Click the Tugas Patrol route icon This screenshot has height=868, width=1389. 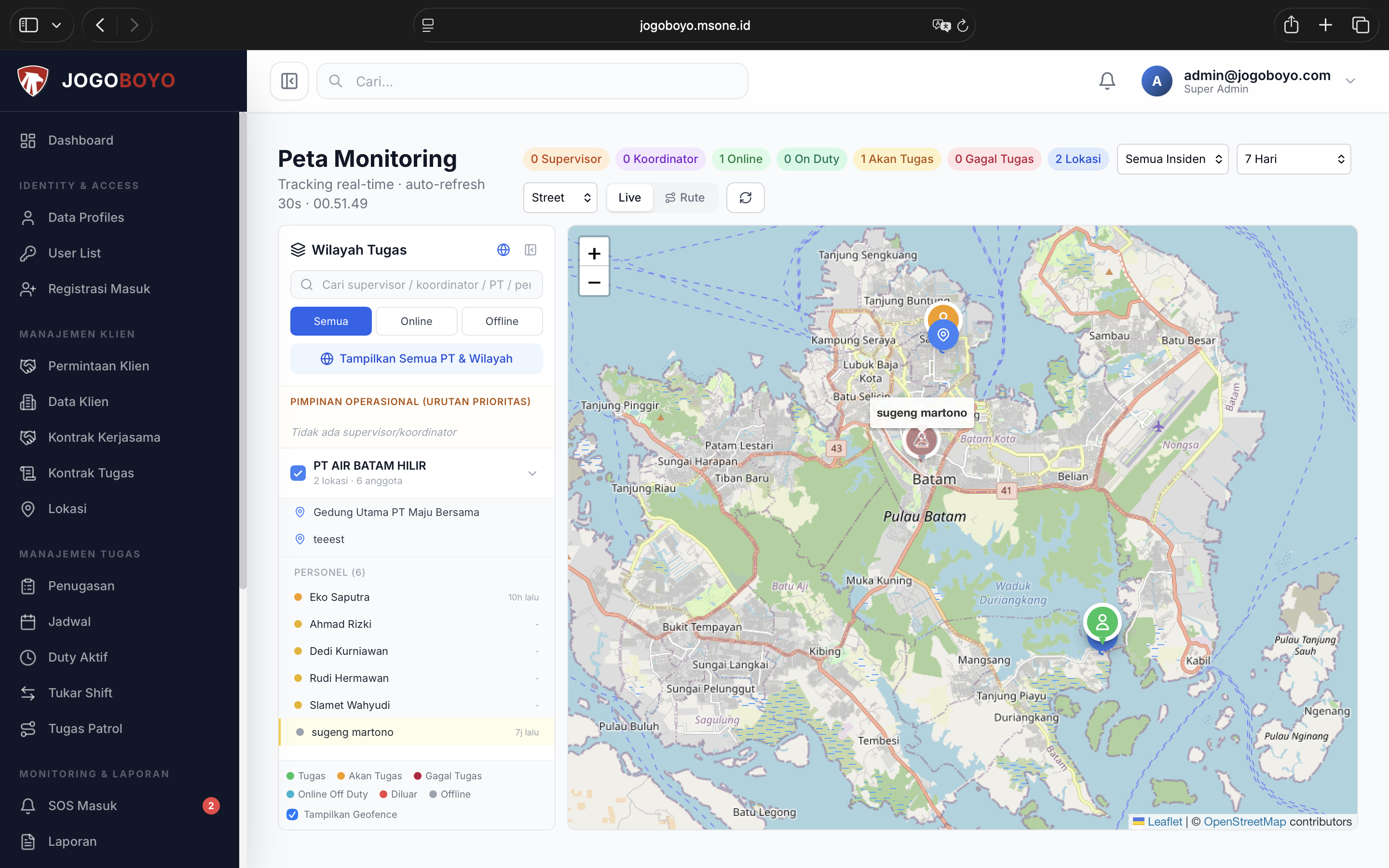28,729
